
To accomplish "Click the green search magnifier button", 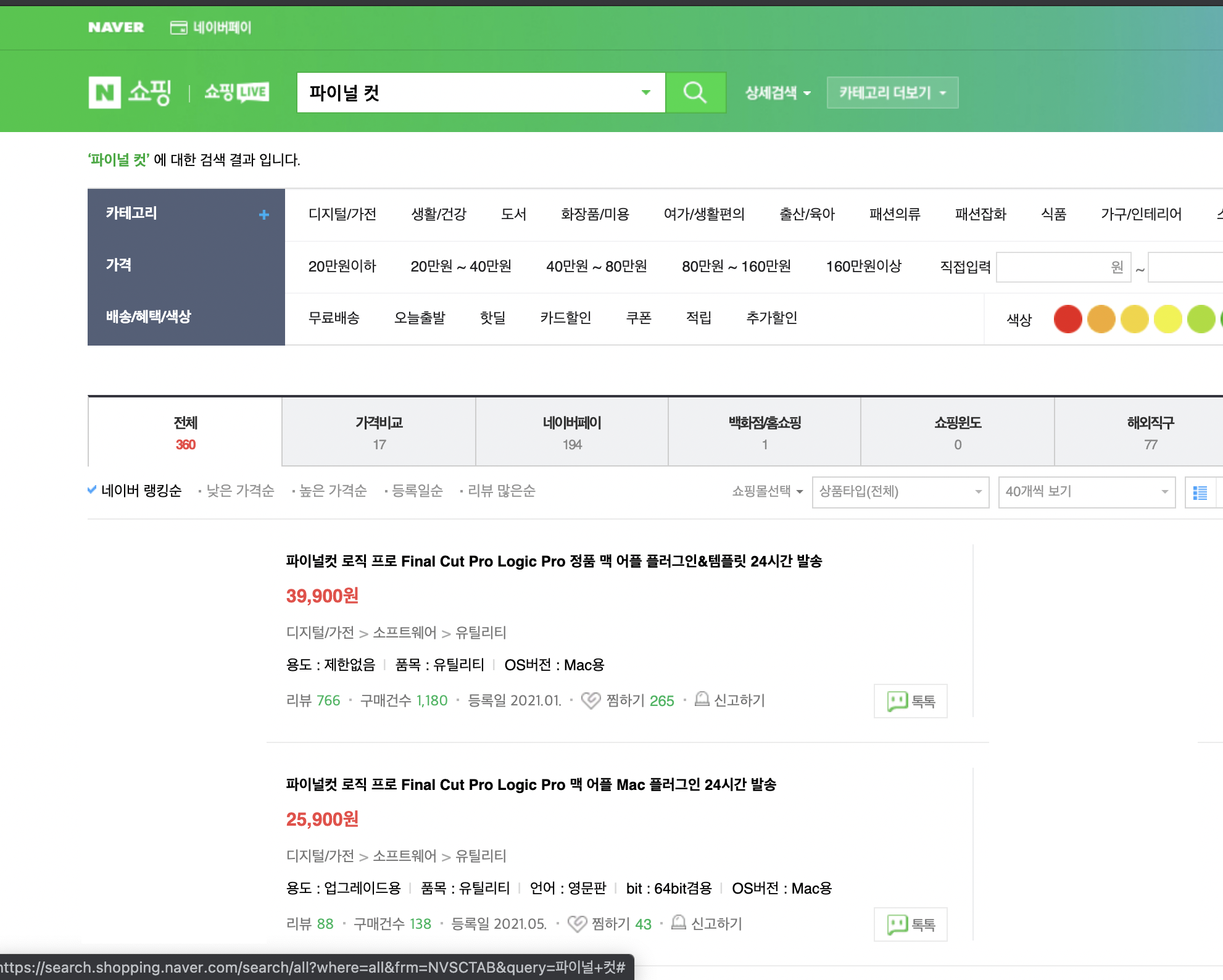I will pyautogui.click(x=695, y=93).
